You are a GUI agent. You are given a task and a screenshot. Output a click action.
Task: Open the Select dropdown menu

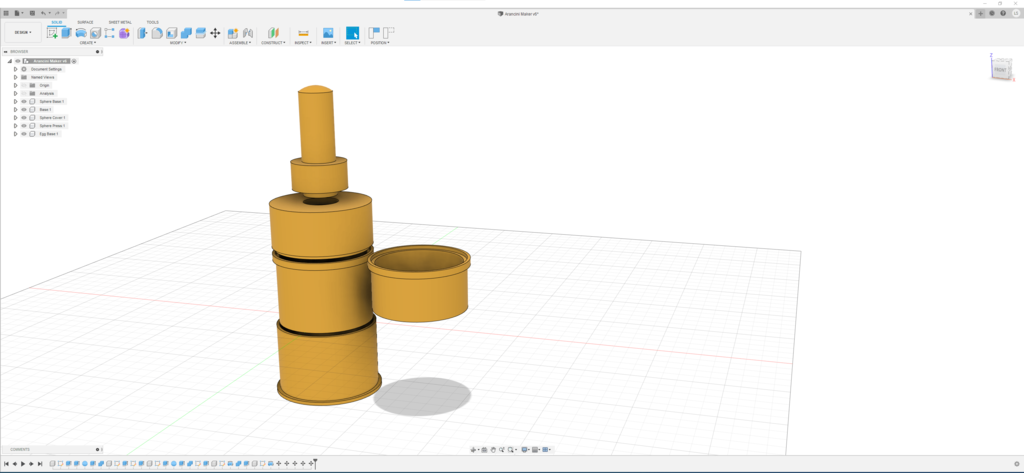click(352, 42)
